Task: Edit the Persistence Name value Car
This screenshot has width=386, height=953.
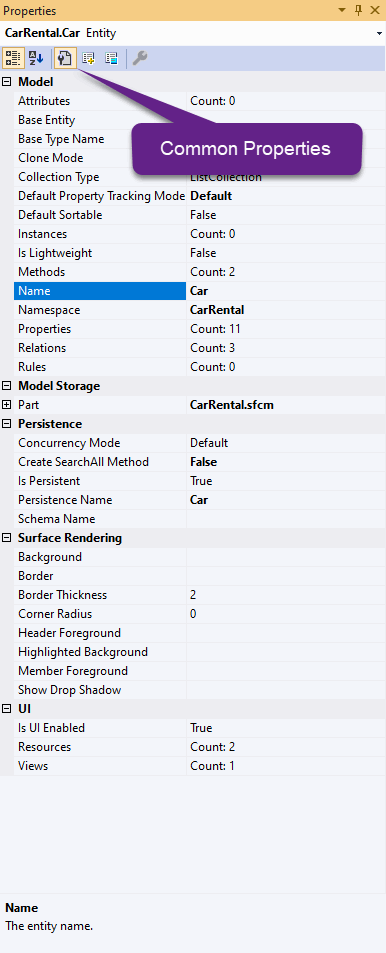Action: pyautogui.click(x=286, y=500)
